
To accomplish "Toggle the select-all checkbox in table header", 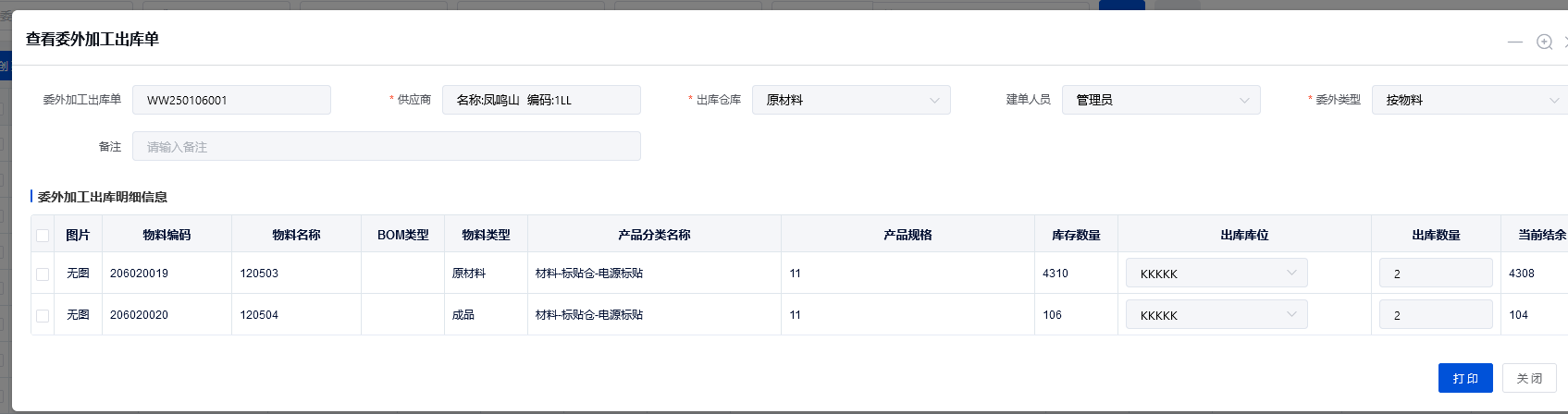I will pos(43,235).
